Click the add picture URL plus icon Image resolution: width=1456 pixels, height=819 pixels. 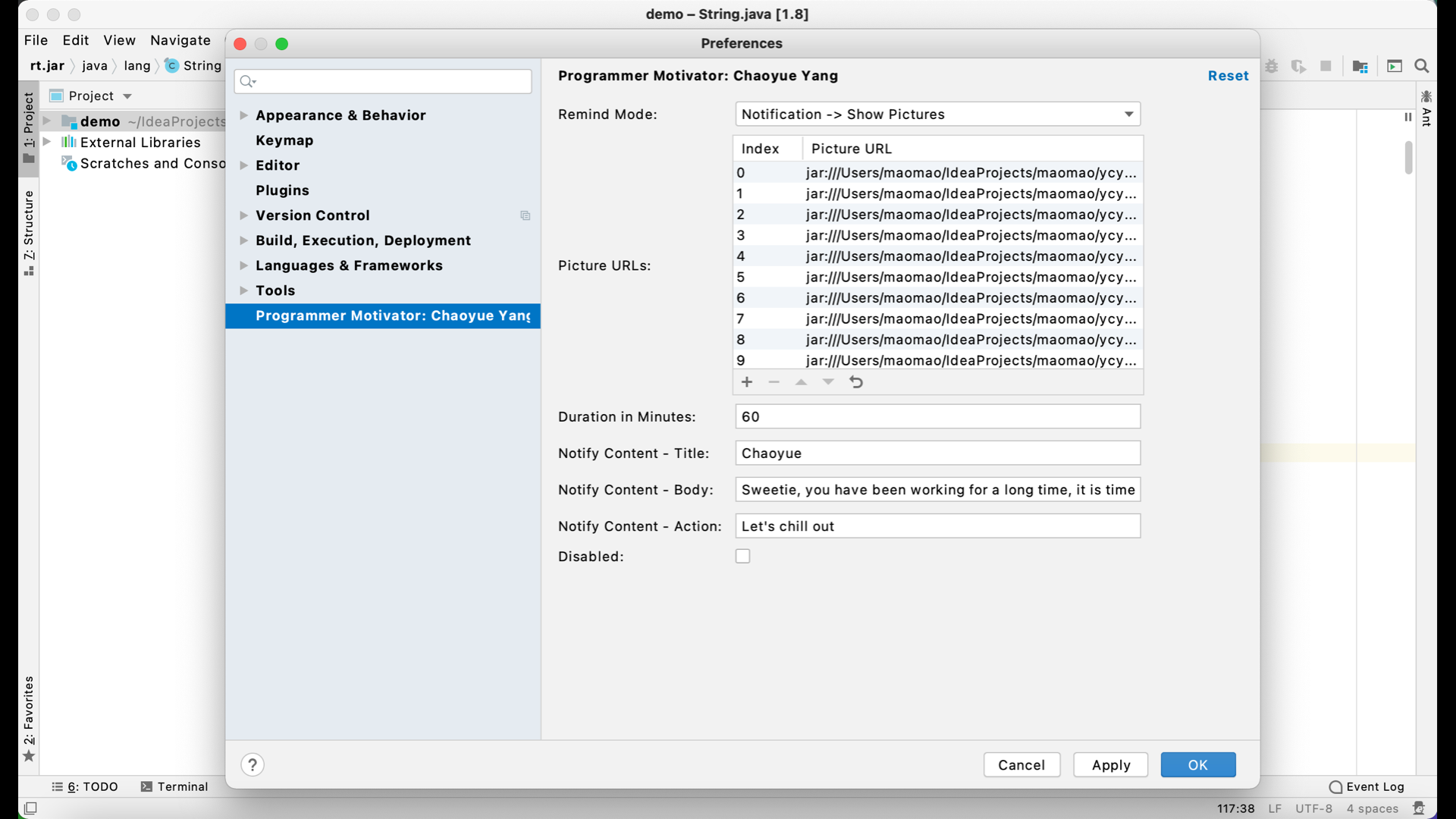747,382
